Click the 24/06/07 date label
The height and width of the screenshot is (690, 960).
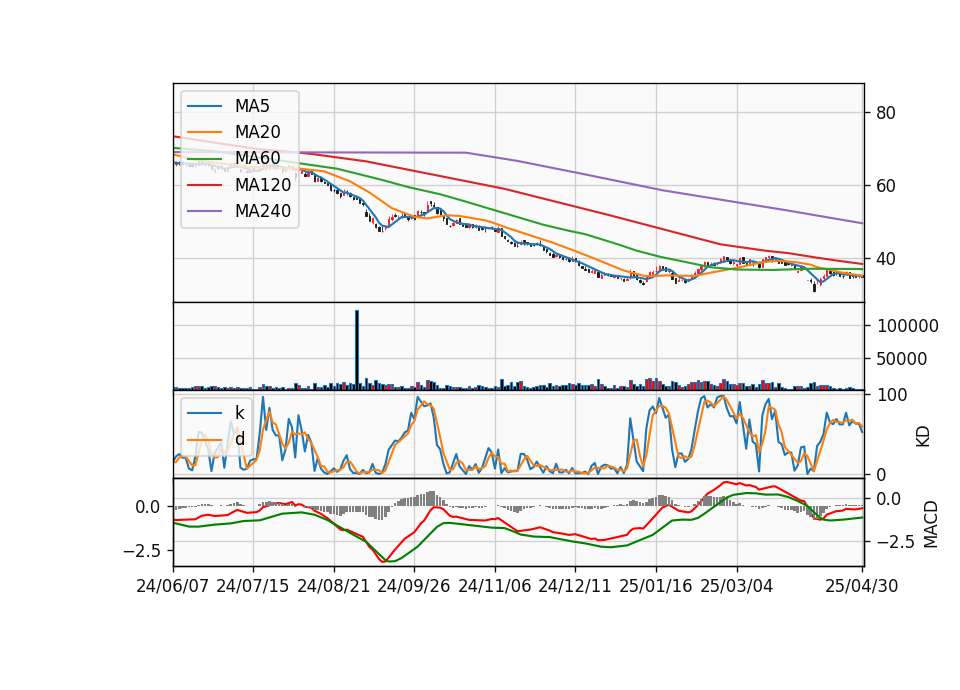(x=173, y=587)
